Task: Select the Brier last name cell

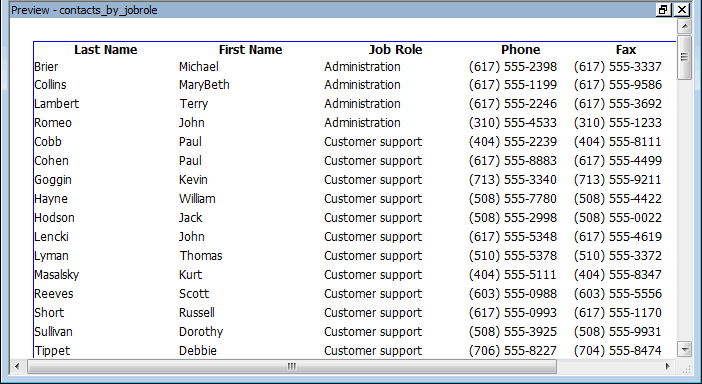Action: point(46,67)
